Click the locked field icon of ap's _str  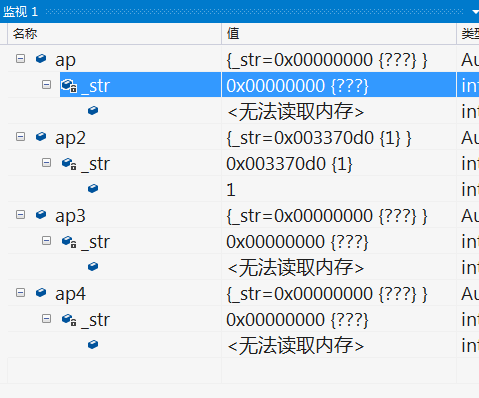tap(69, 85)
